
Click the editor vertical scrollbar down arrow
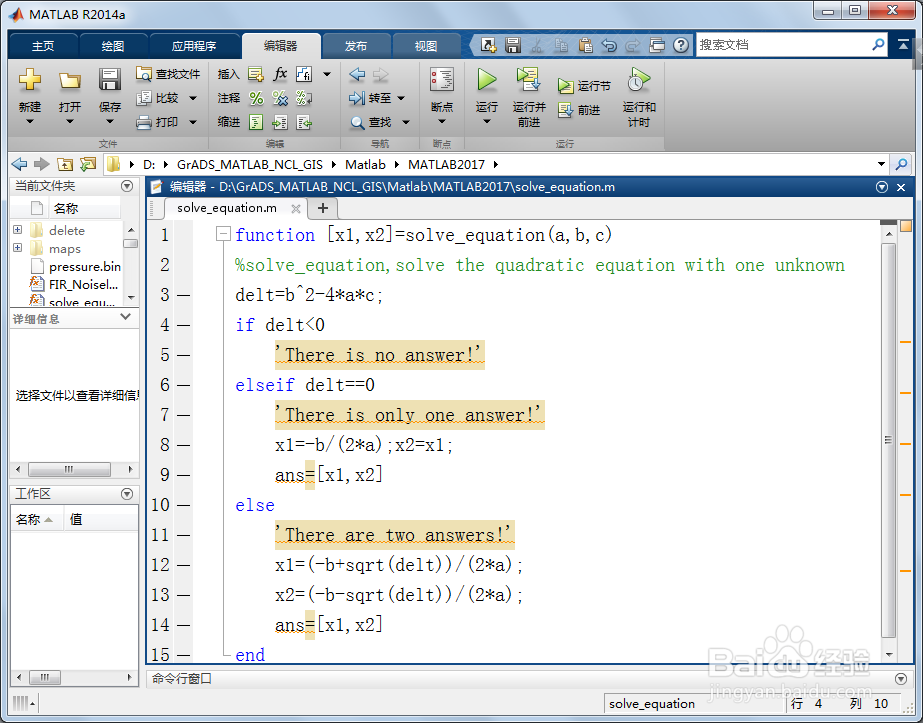[889, 655]
